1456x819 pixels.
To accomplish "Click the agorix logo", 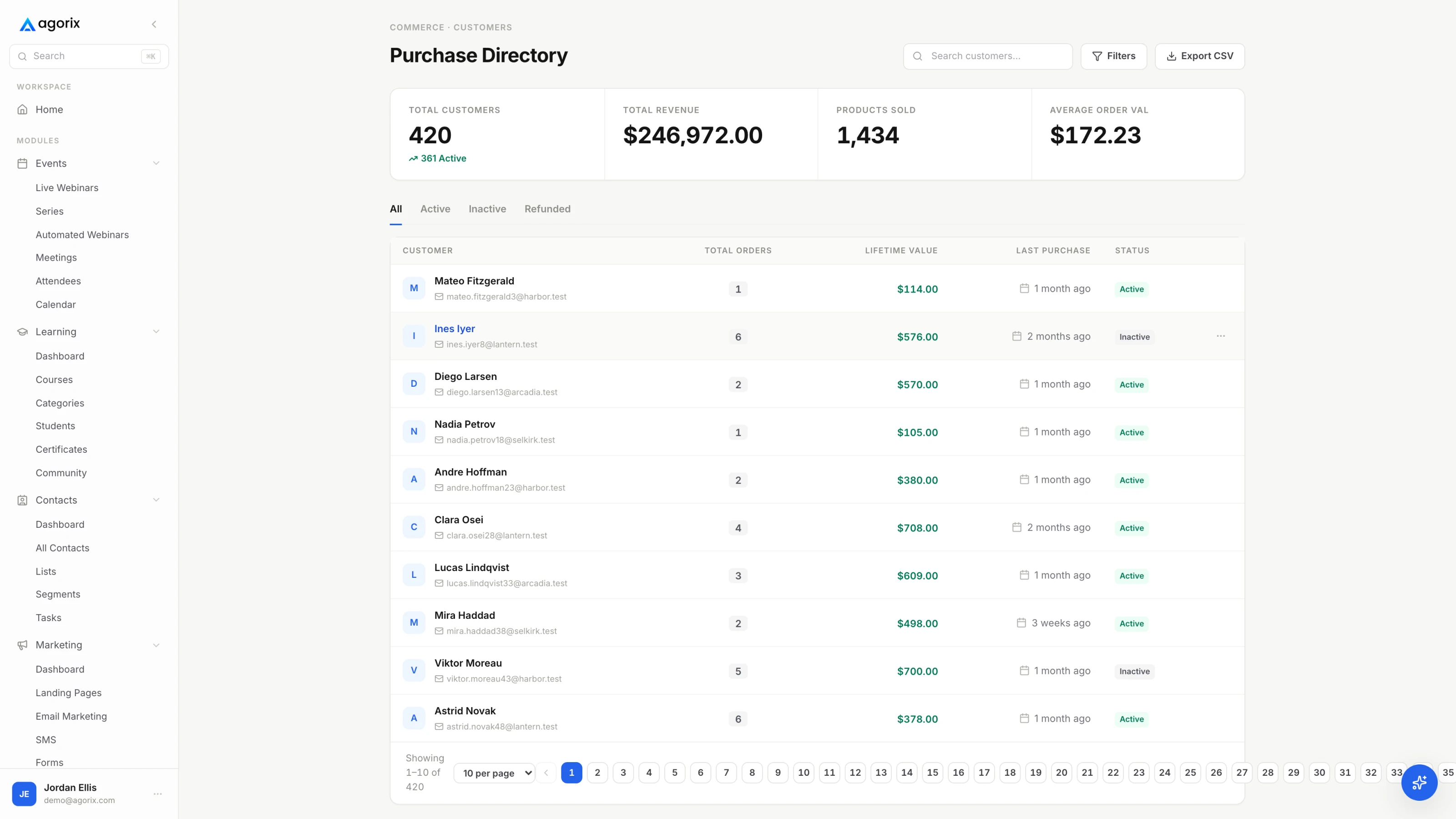I will coord(50,24).
